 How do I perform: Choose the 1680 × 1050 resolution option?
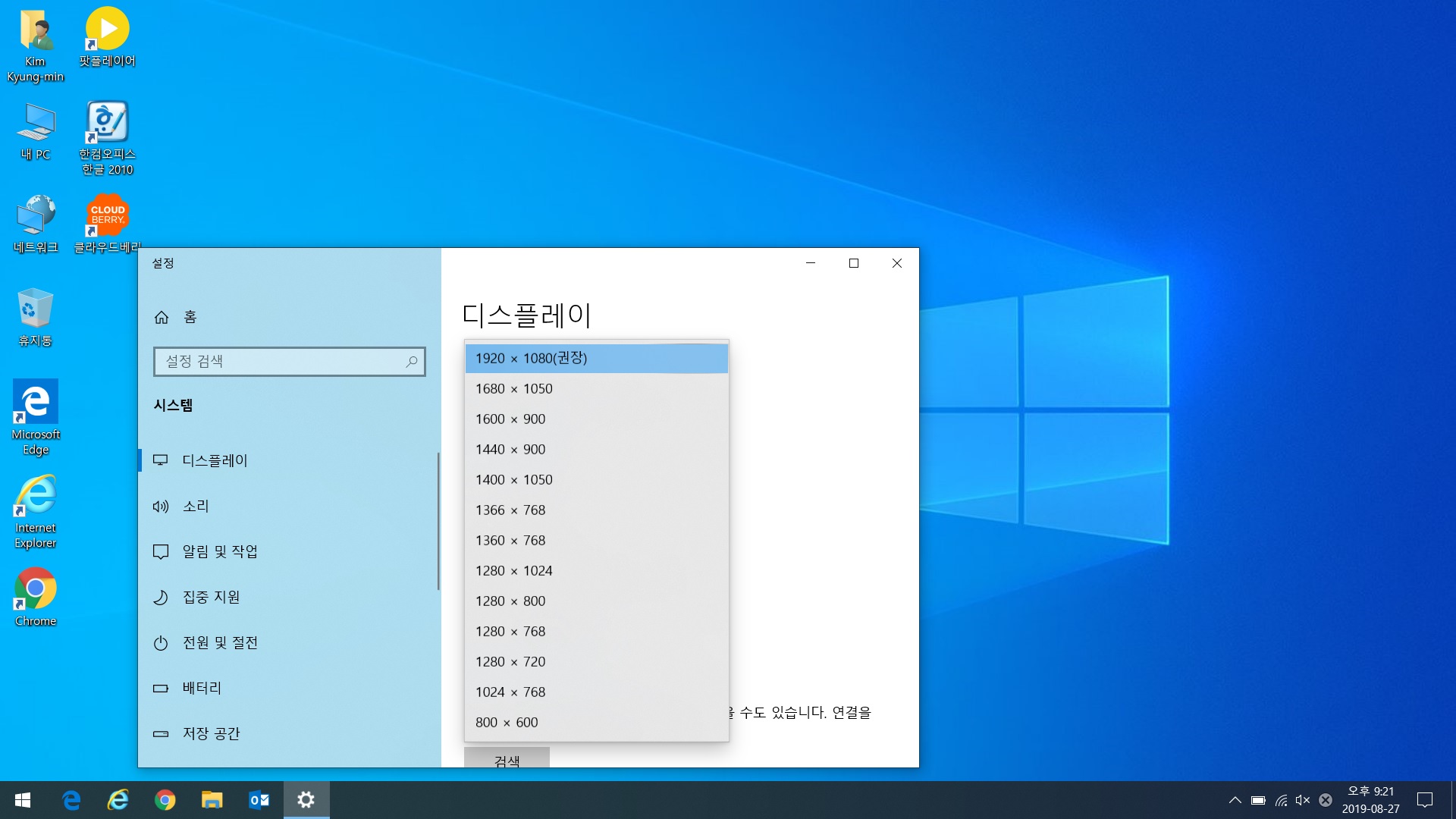point(597,388)
